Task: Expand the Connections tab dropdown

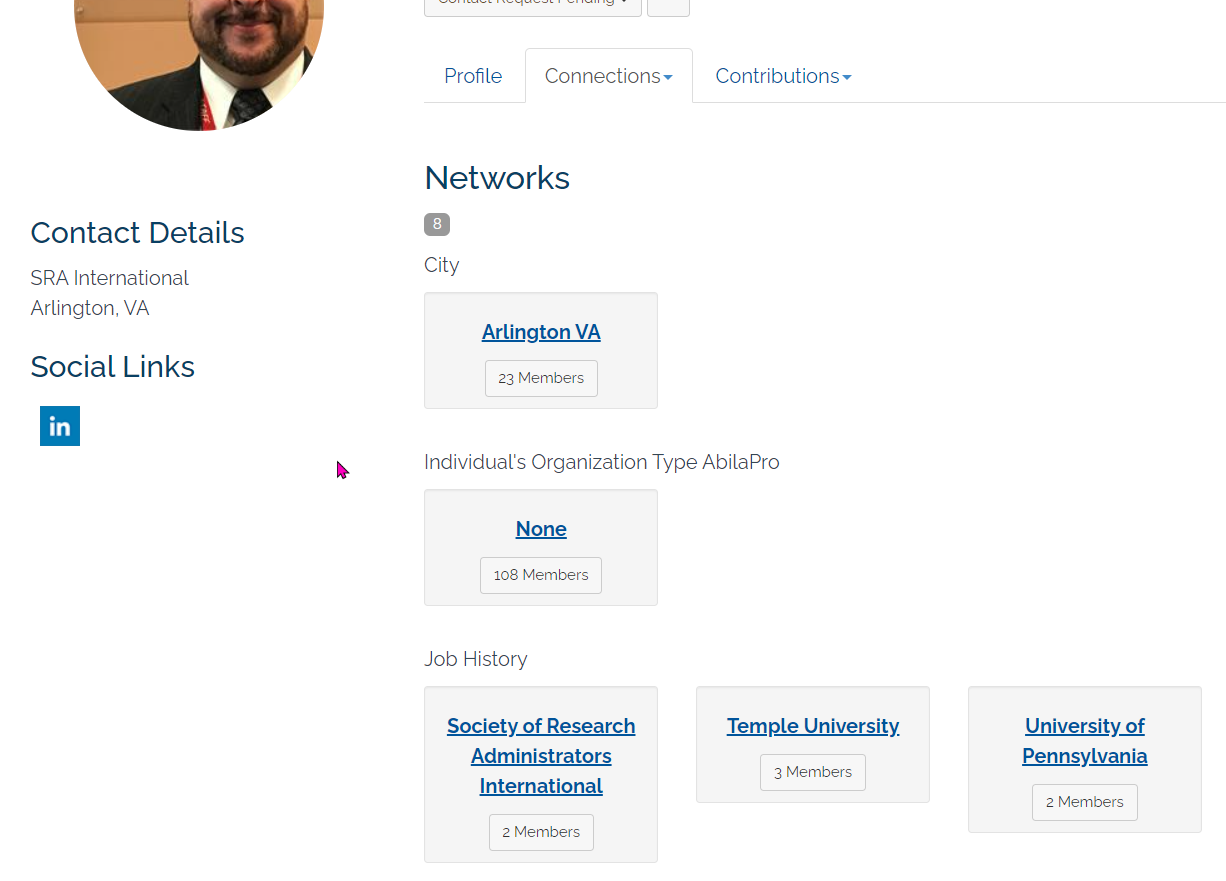Action: point(609,76)
